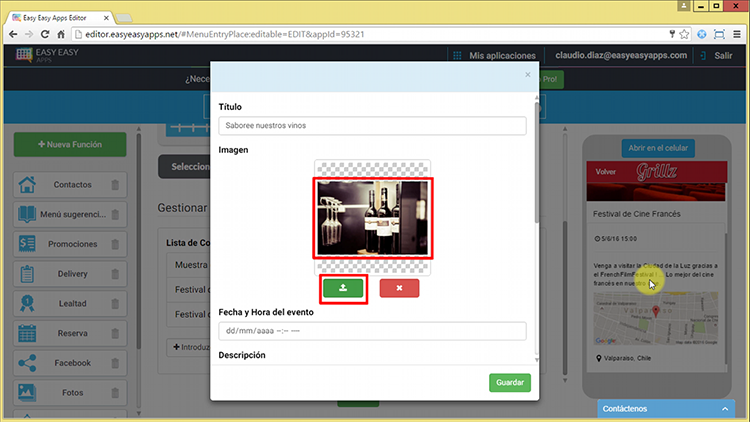Image resolution: width=750 pixels, height=422 pixels.
Task: Bookmark page with the star icon
Action: pyautogui.click(x=683, y=33)
